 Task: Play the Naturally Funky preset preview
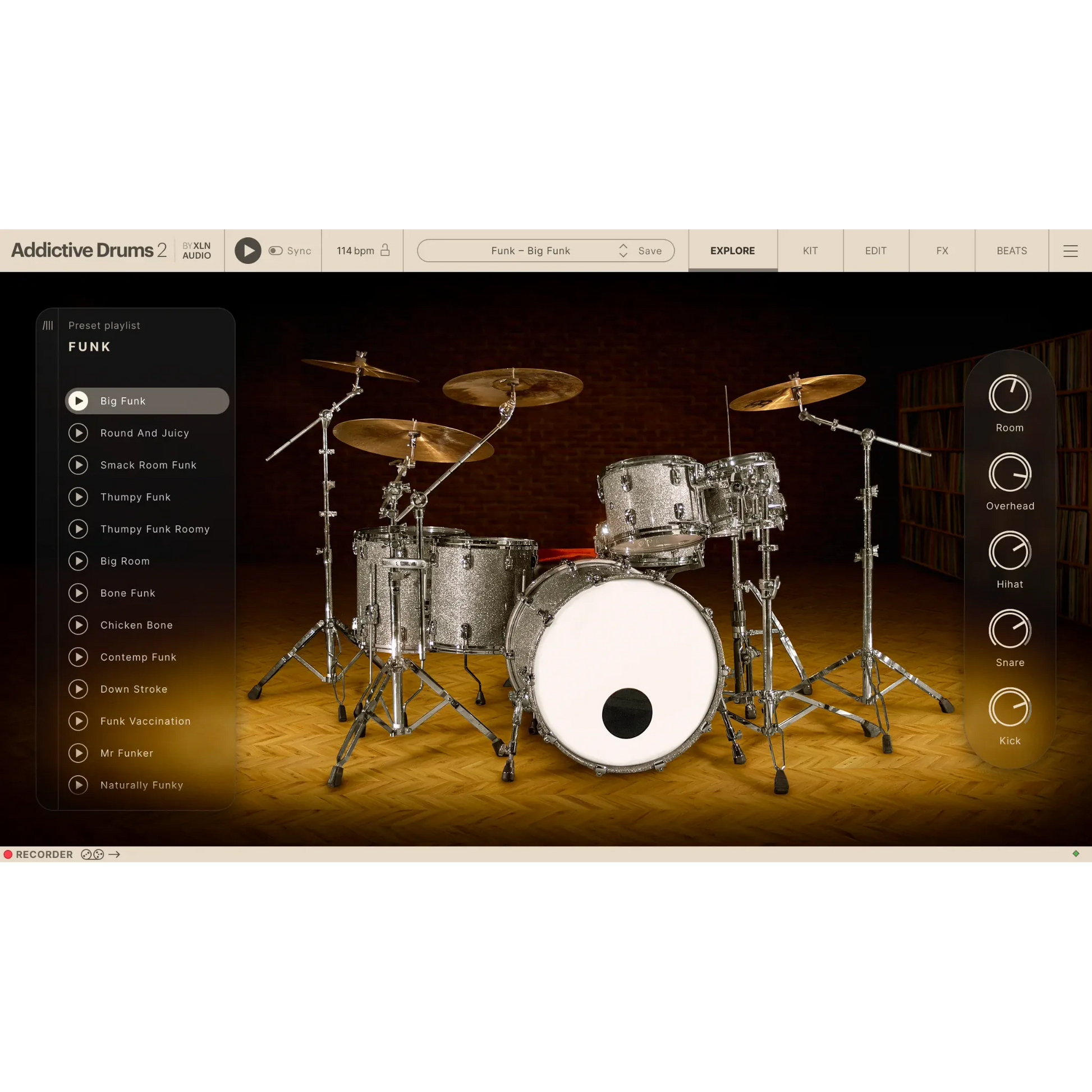click(x=79, y=785)
